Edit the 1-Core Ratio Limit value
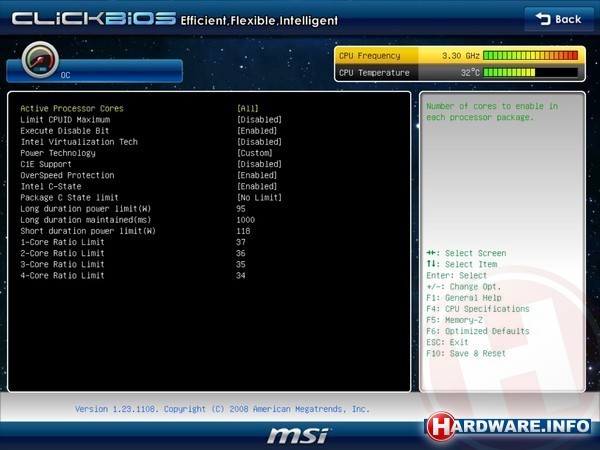This screenshot has width=600, height=450. tap(242, 242)
